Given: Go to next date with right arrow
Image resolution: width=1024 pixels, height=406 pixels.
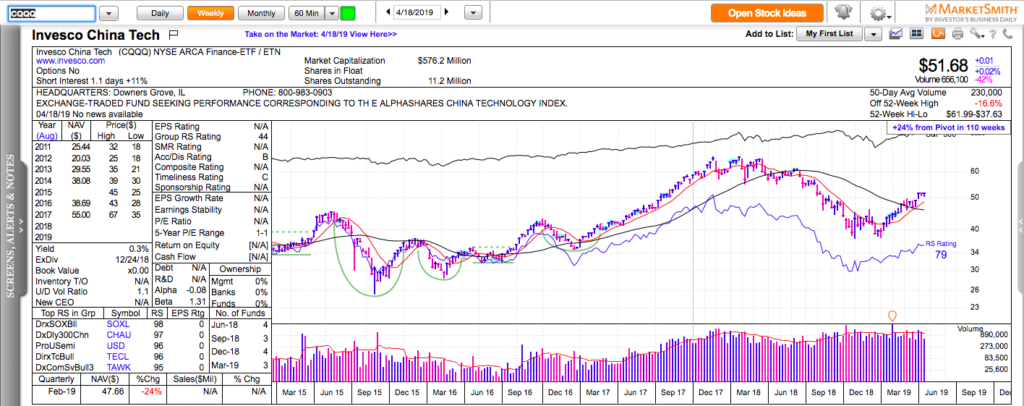Looking at the screenshot, I should pyautogui.click(x=447, y=12).
